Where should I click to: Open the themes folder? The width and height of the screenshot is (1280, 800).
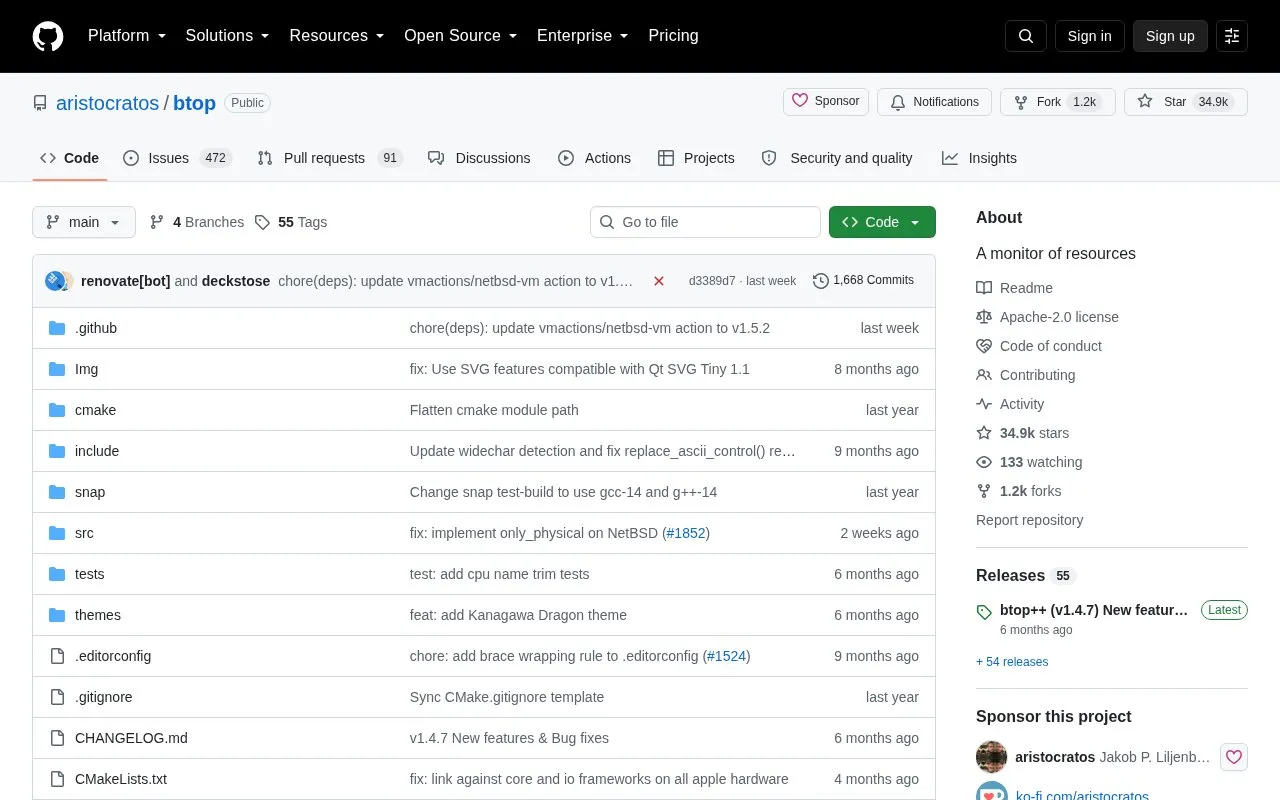(x=98, y=615)
